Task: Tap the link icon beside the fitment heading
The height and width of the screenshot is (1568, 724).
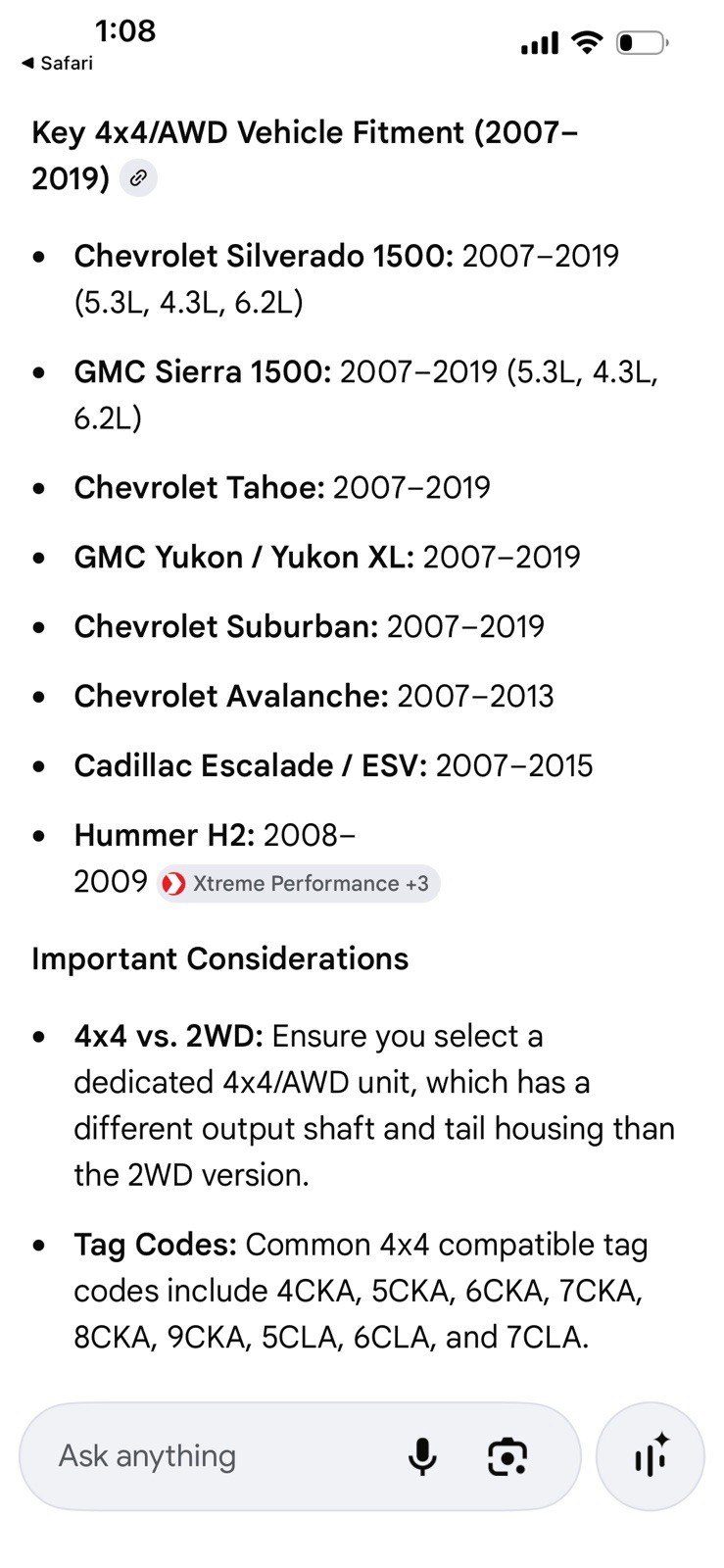Action: (138, 178)
